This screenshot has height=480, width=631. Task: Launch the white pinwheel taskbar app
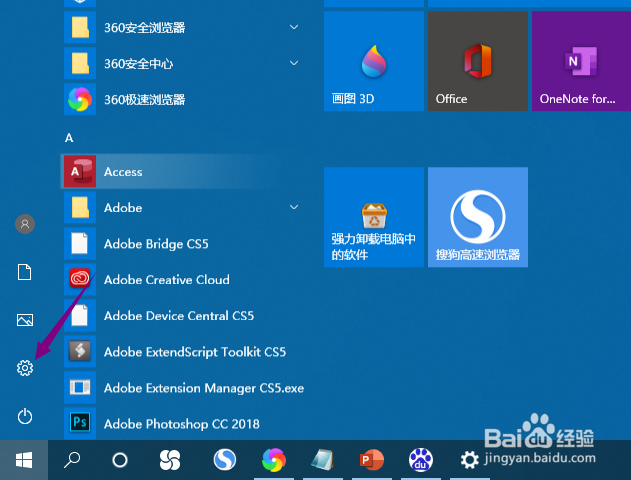point(169,460)
